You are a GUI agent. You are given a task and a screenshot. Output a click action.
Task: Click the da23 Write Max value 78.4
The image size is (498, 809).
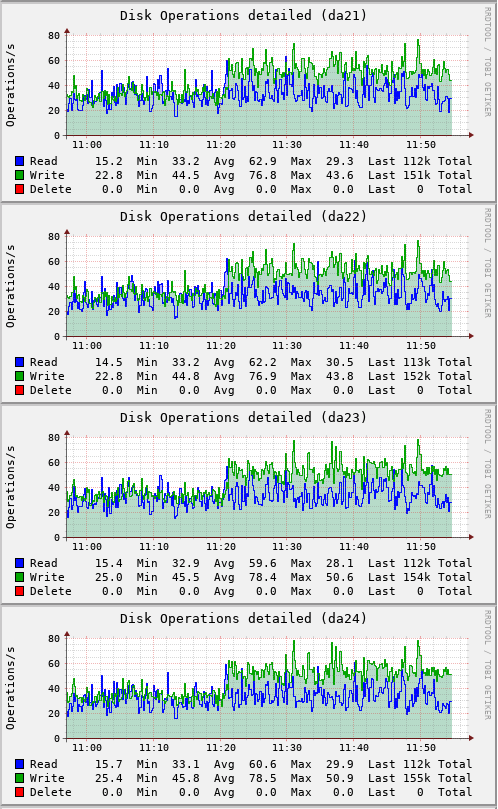point(263,577)
